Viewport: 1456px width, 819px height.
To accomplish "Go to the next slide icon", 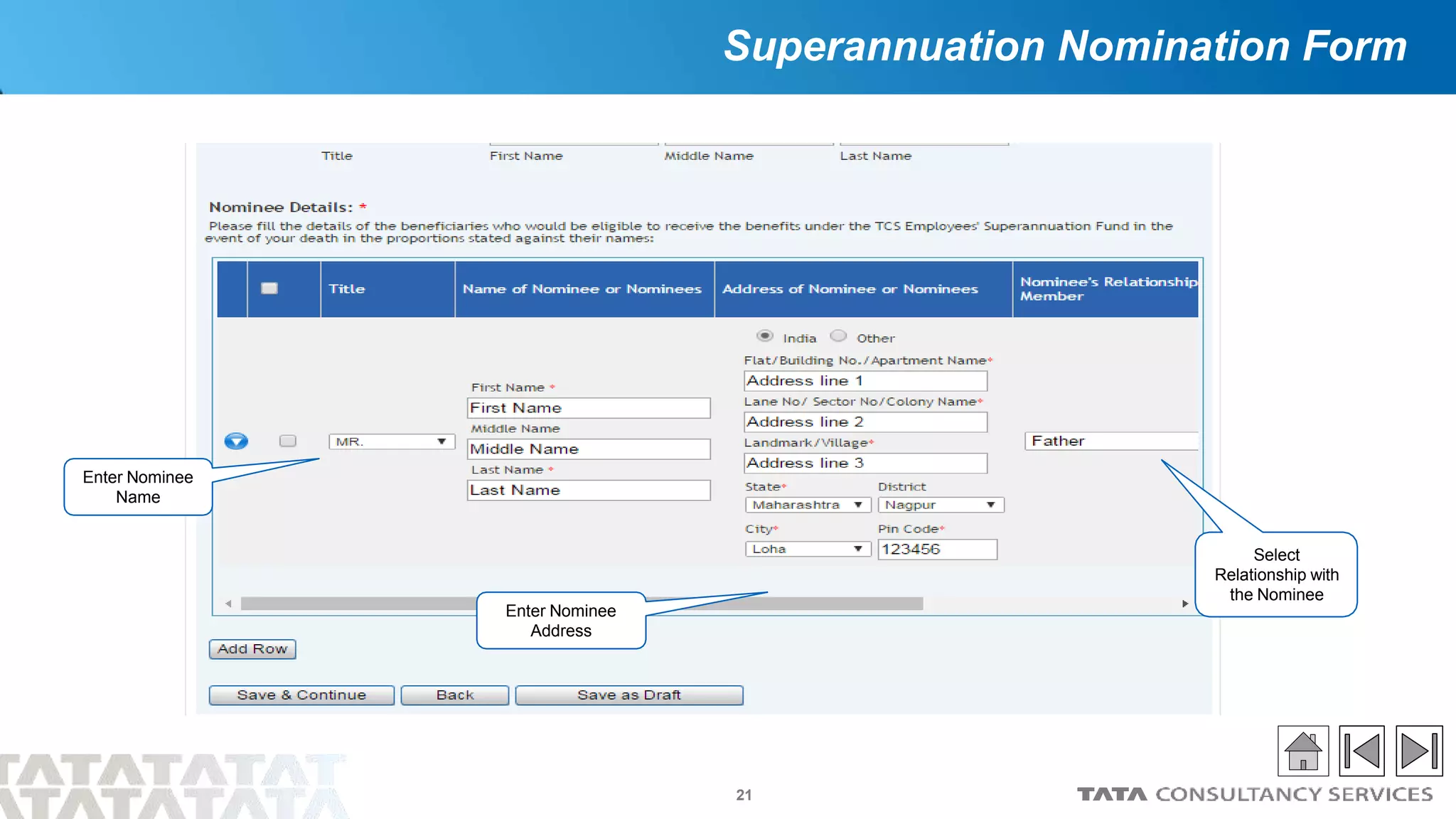I will tap(1418, 750).
